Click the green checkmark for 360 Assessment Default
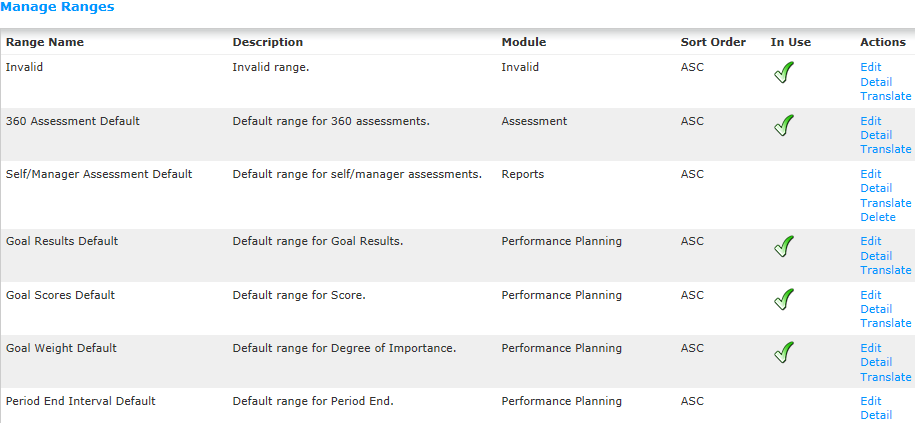Viewport: 915px width, 423px height. click(x=784, y=125)
